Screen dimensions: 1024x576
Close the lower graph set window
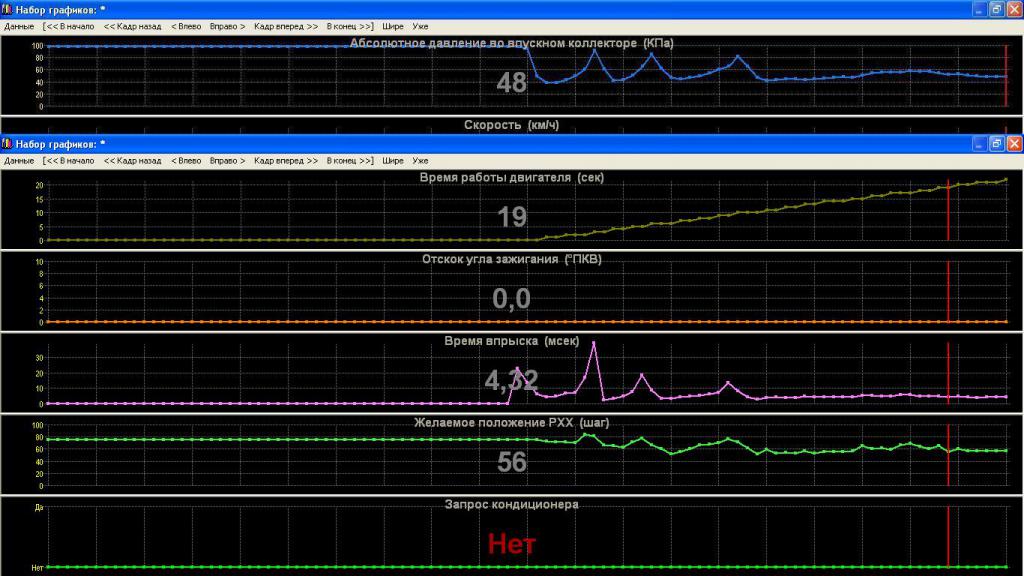tap(1013, 144)
